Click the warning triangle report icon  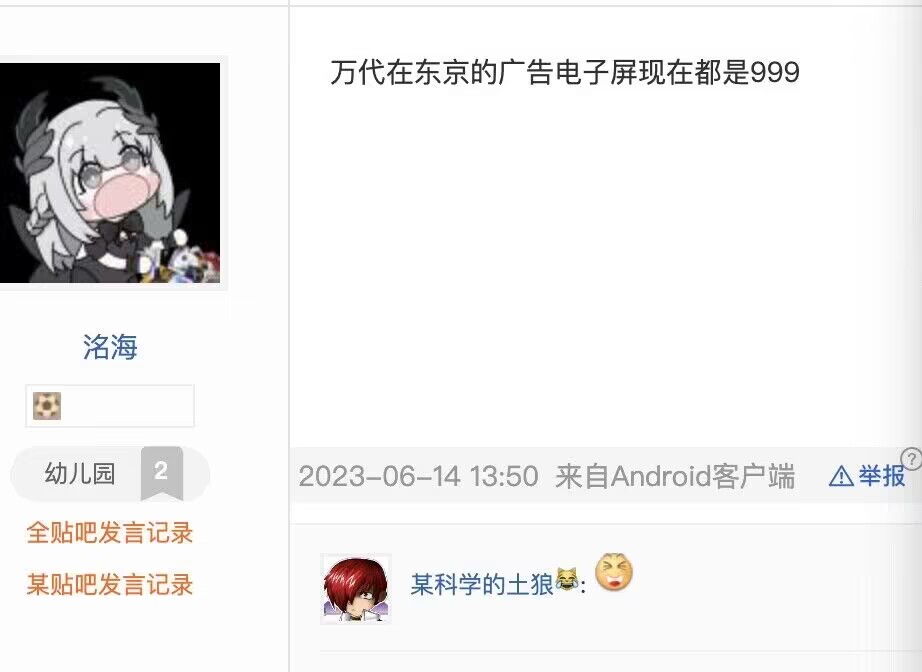[841, 476]
